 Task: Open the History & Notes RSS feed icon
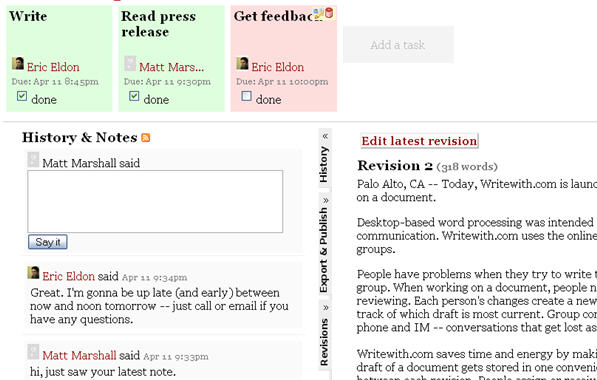(145, 137)
